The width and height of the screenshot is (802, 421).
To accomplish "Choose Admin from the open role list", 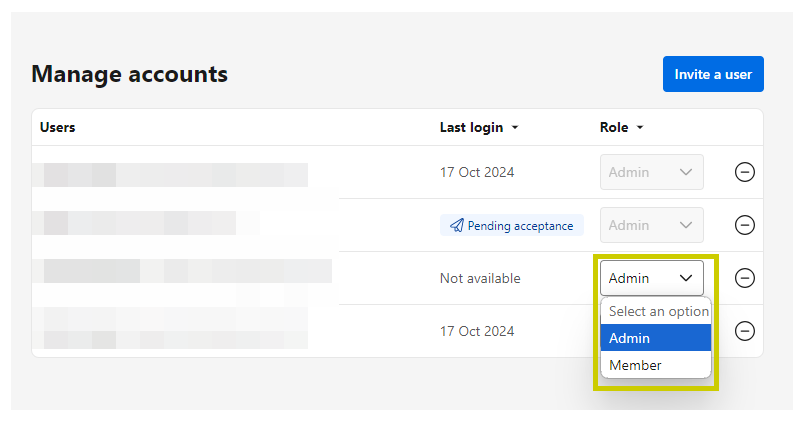I will (655, 339).
